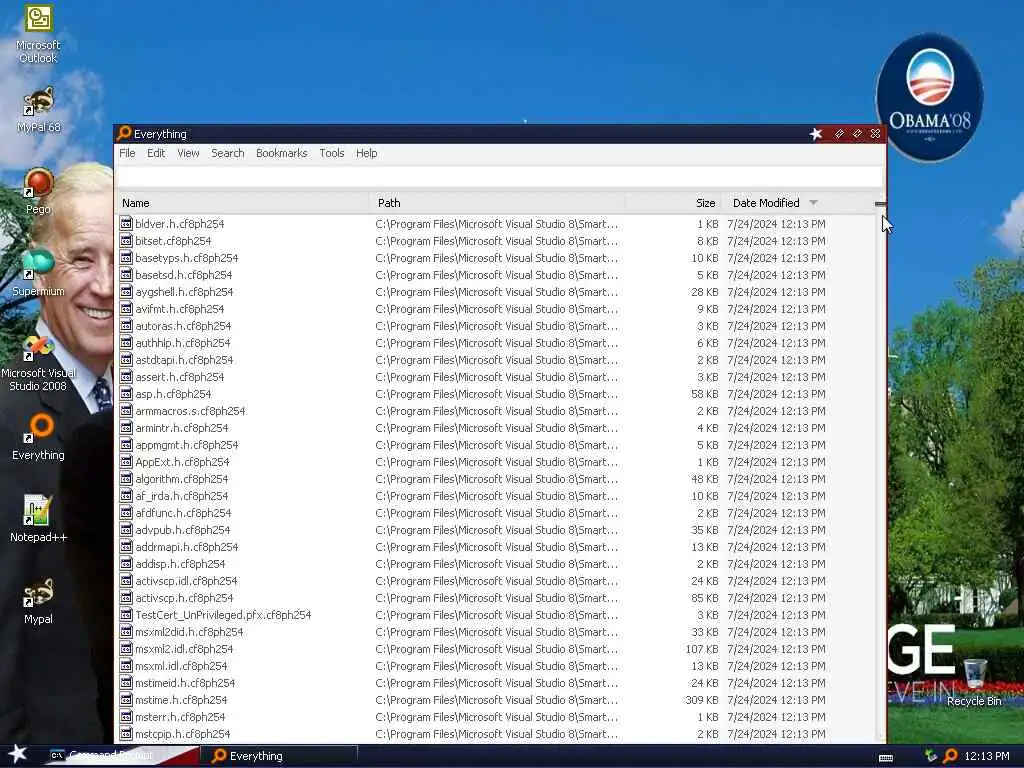
Task: Click the file icon of TestCert_UnPrivileged.pfx.cf8ph254
Action: tap(126, 615)
